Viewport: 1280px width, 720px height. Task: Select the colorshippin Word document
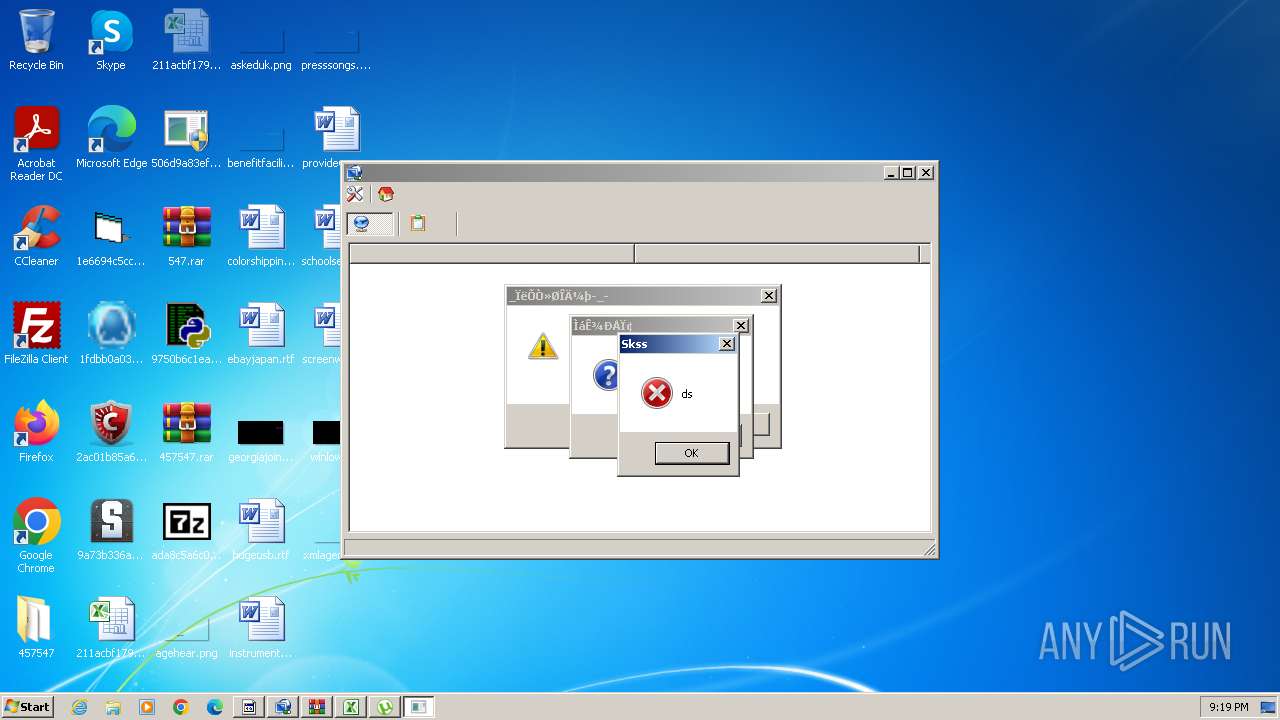(x=261, y=236)
